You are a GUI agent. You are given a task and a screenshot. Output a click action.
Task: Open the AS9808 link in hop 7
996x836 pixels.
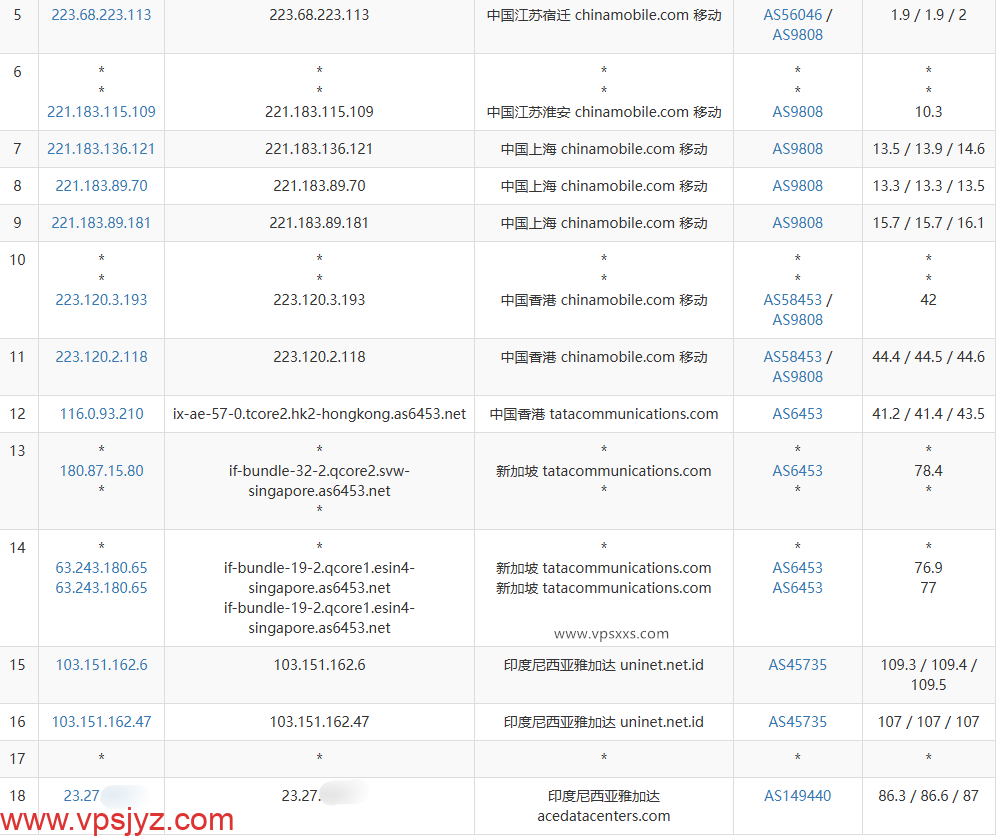point(797,149)
